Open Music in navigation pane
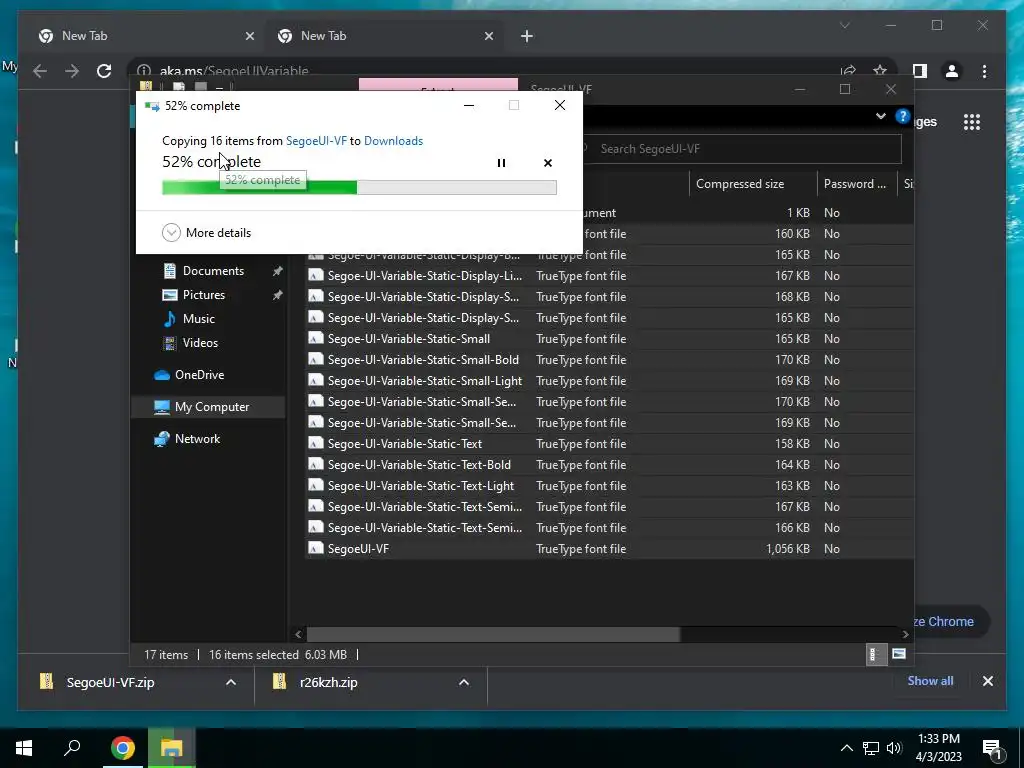Viewport: 1024px width, 768px height. (x=199, y=319)
